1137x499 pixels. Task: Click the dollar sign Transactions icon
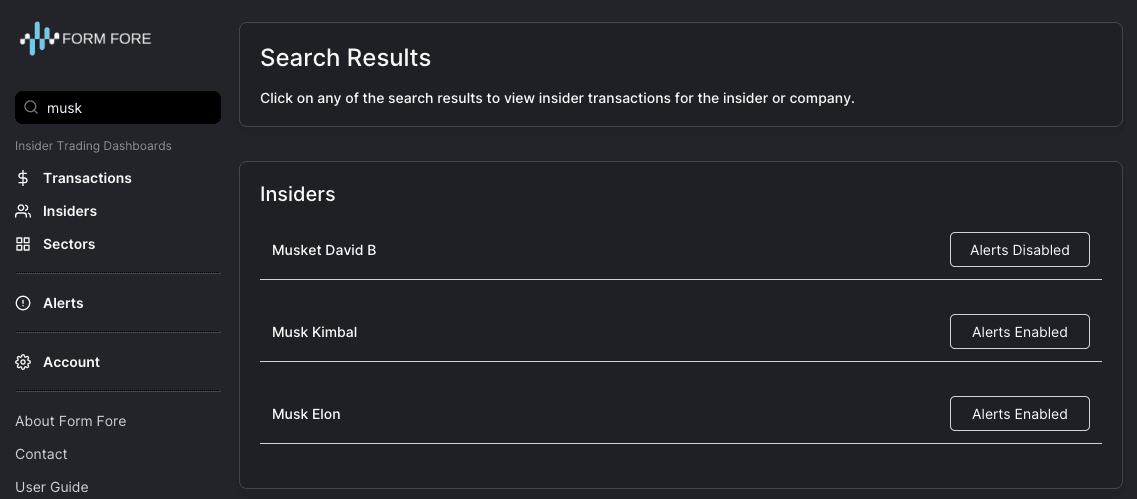[x=23, y=178]
